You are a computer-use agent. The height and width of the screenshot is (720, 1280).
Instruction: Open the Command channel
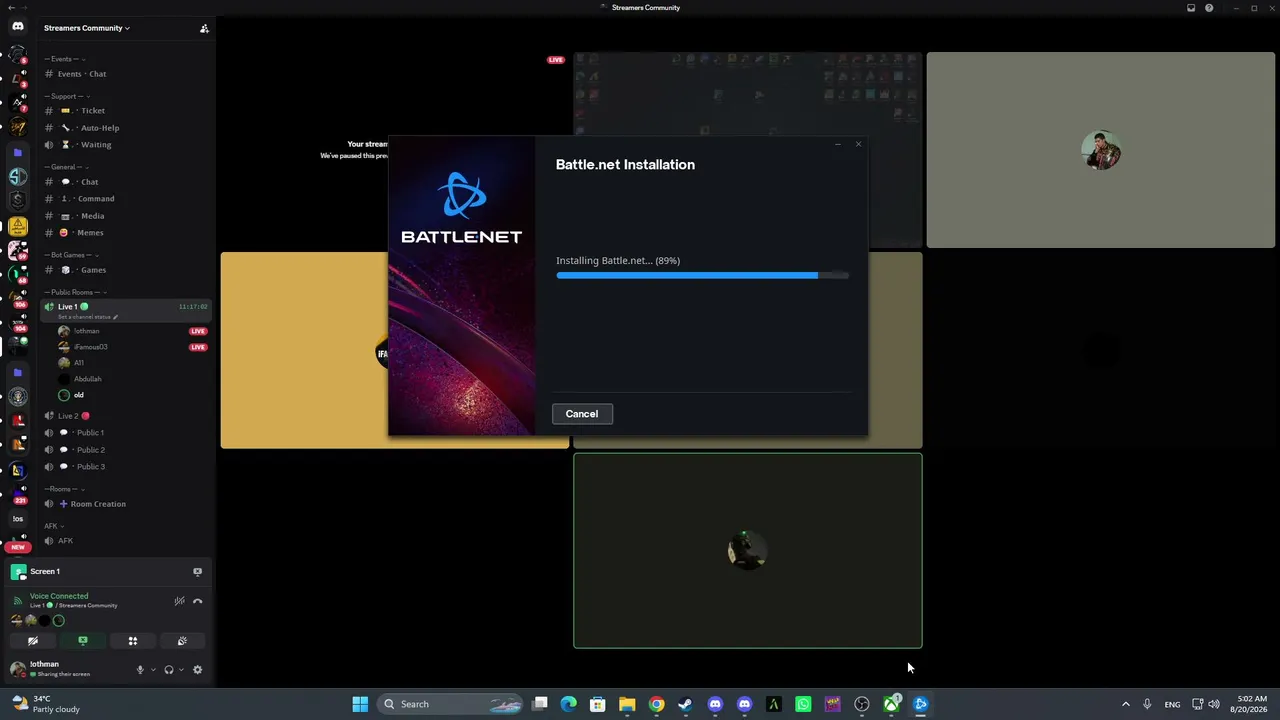click(x=126, y=199)
